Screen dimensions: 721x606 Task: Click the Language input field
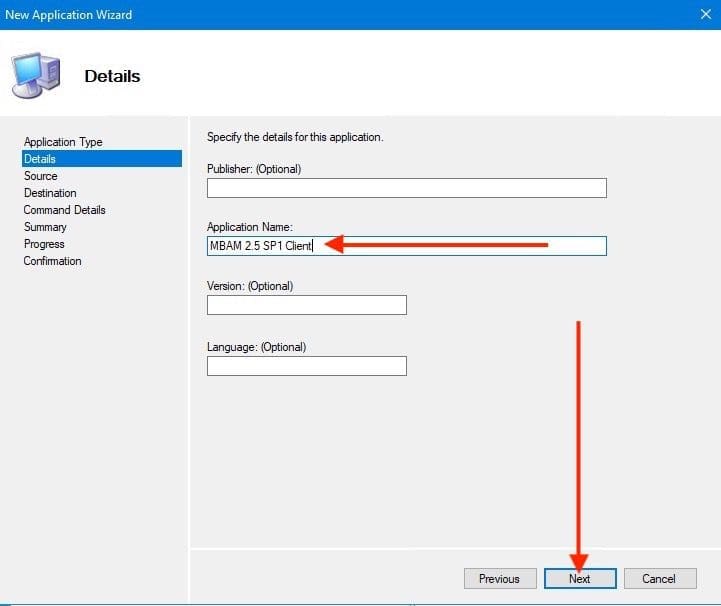tap(306, 366)
